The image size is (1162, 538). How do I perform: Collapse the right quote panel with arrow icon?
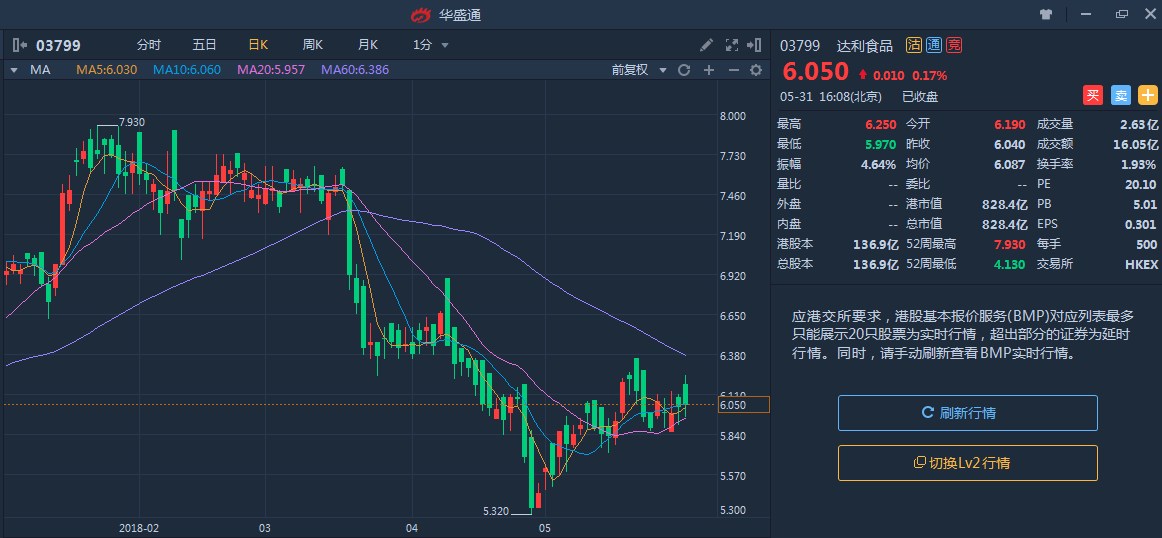coord(755,45)
